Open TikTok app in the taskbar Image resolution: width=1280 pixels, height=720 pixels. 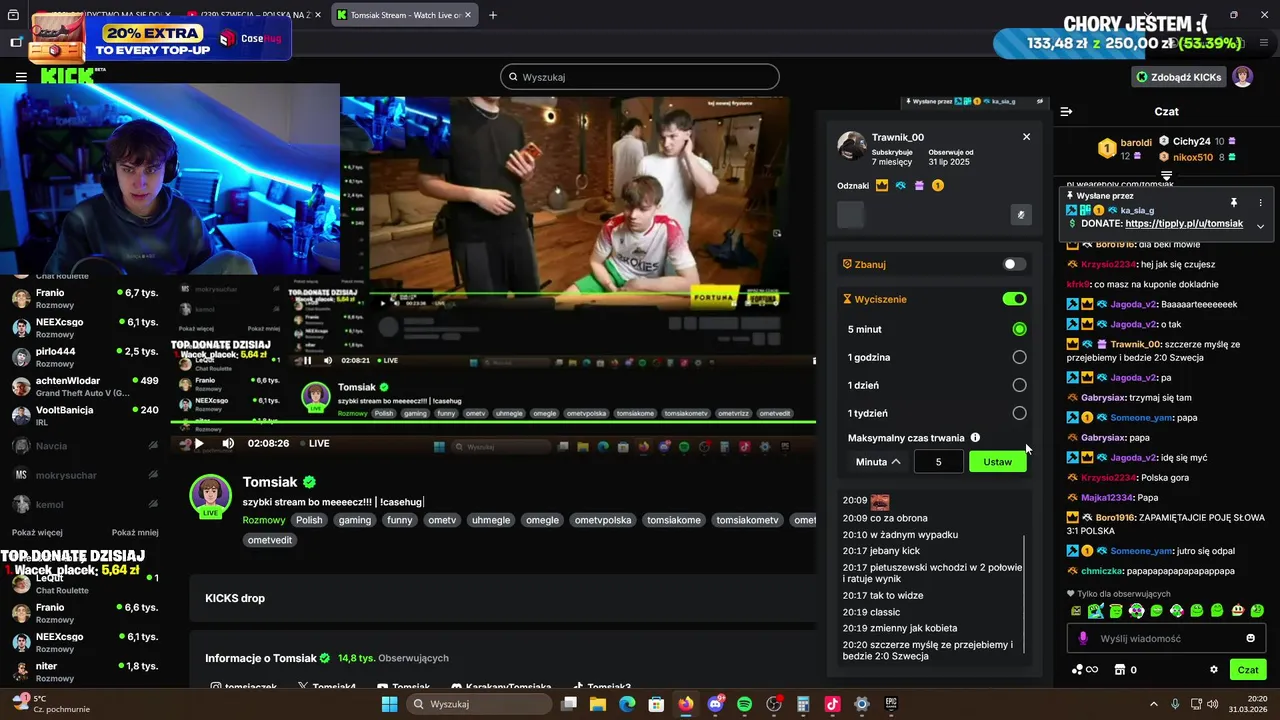tap(832, 704)
